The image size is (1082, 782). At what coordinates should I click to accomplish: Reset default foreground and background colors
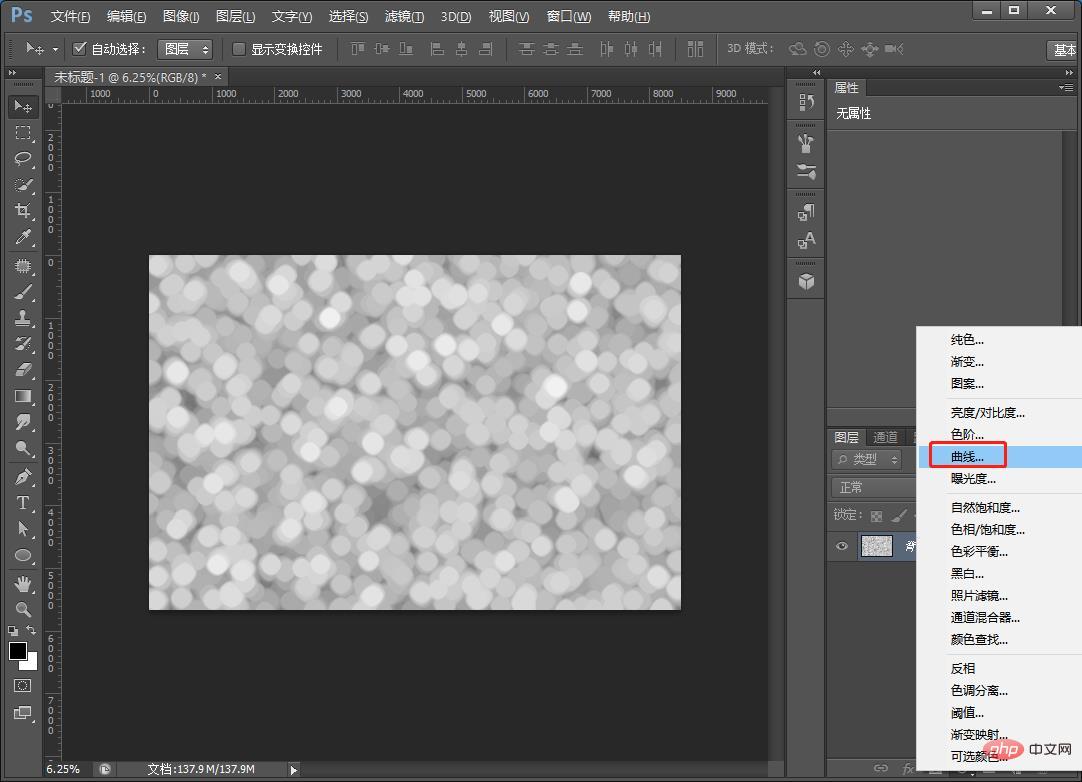pos(13,630)
